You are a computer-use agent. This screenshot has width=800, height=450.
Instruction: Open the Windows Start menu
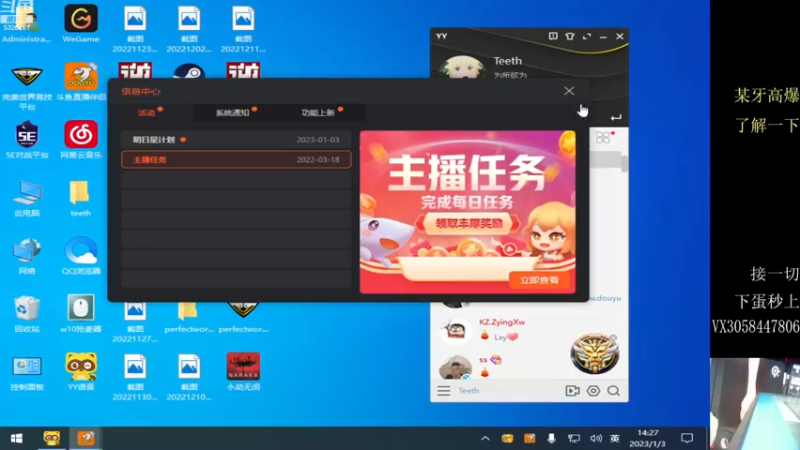(x=16, y=438)
